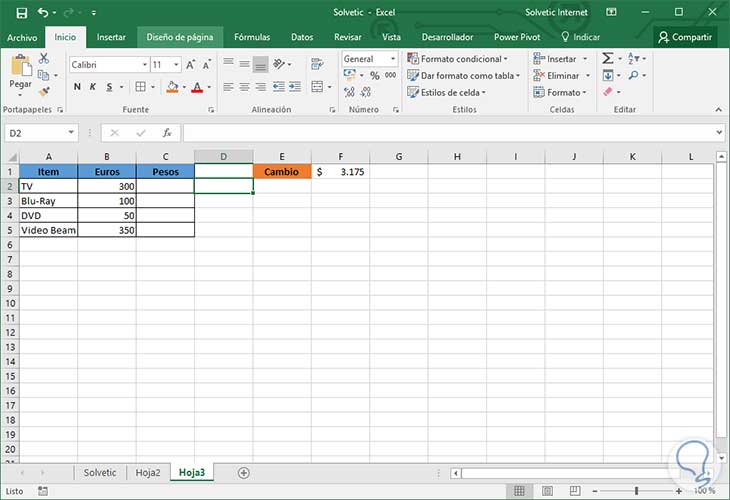Toggle italic (K) formatting
Screen dimensions: 730x500
pyautogui.click(x=93, y=87)
